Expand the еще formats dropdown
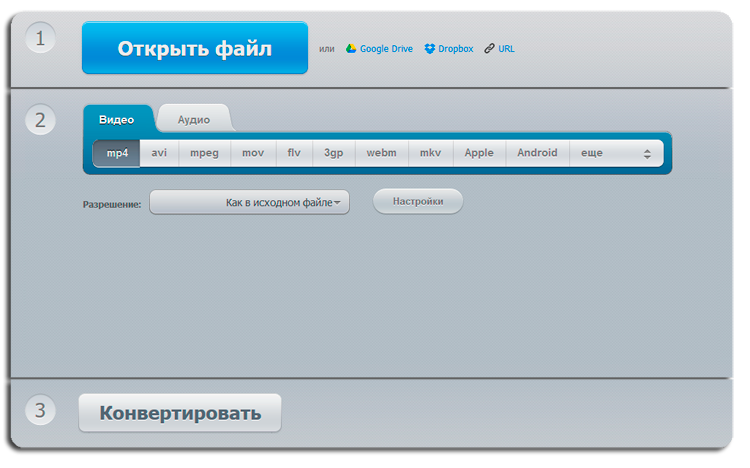 615,153
